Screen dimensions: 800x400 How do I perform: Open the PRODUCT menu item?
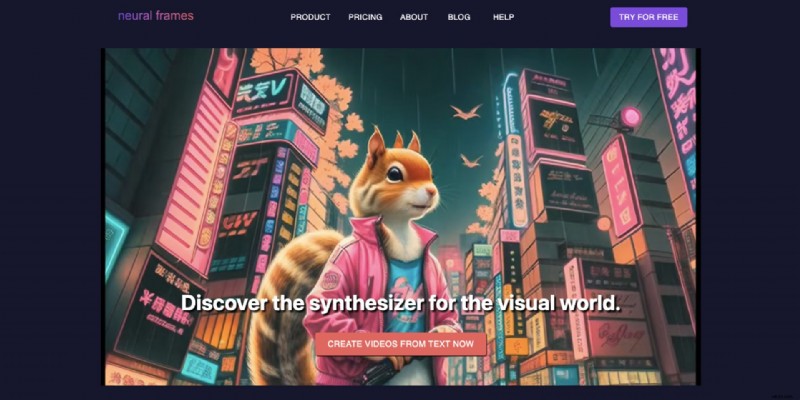(x=310, y=17)
